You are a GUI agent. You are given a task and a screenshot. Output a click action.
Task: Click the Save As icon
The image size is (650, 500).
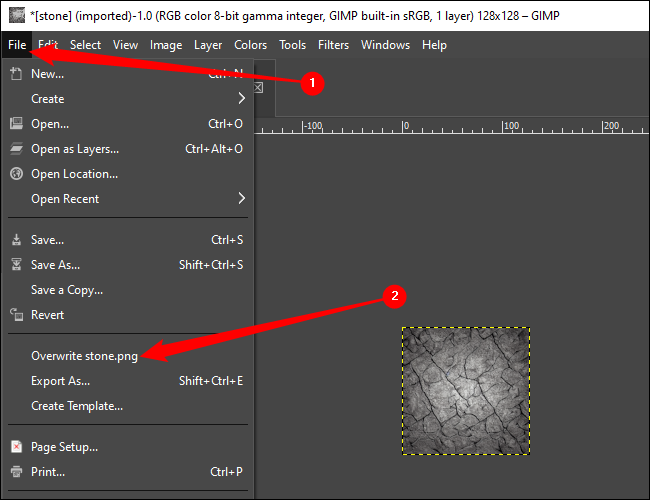click(16, 265)
